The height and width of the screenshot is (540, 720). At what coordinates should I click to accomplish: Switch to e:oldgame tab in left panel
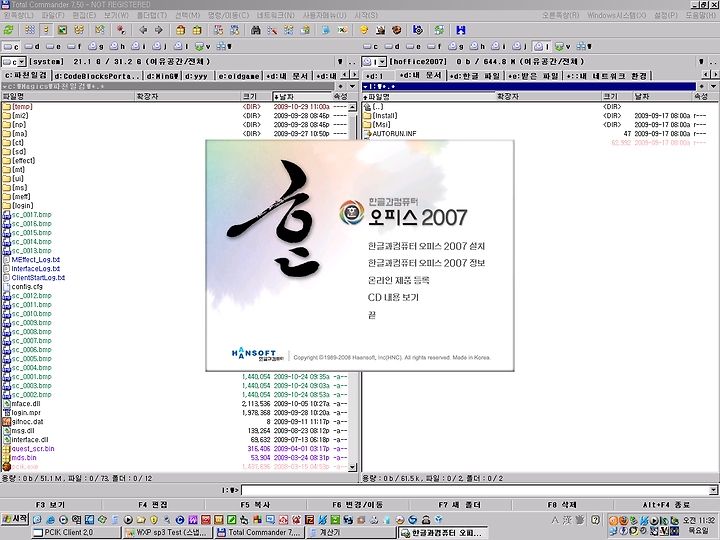(x=239, y=76)
